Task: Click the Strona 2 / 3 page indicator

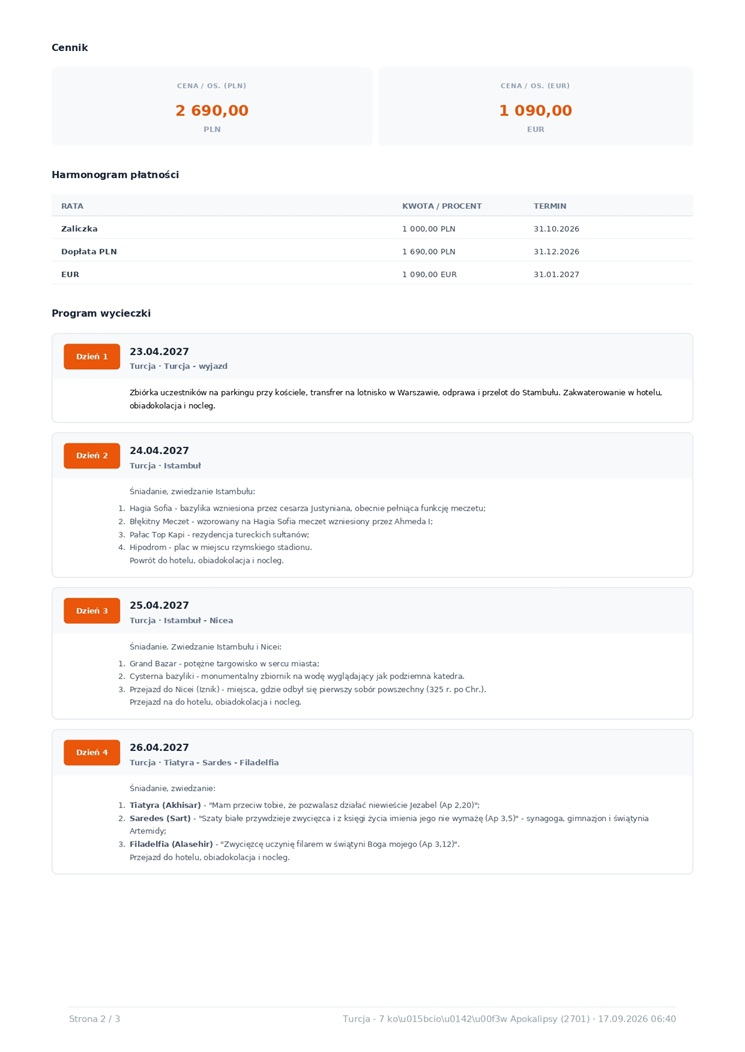Action: [95, 1018]
